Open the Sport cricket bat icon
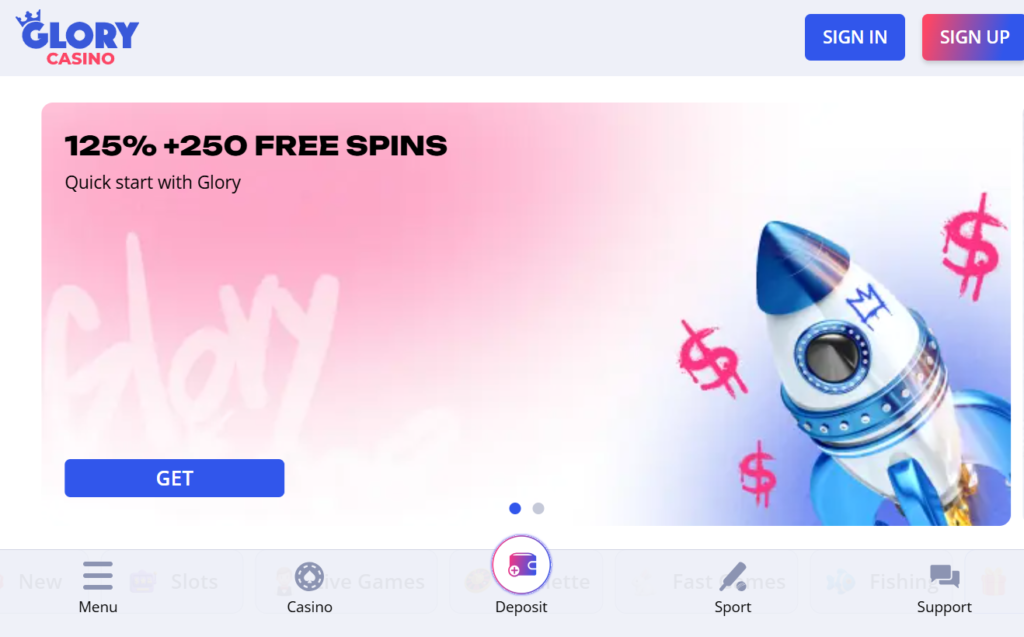The image size is (1024, 637). click(x=733, y=576)
